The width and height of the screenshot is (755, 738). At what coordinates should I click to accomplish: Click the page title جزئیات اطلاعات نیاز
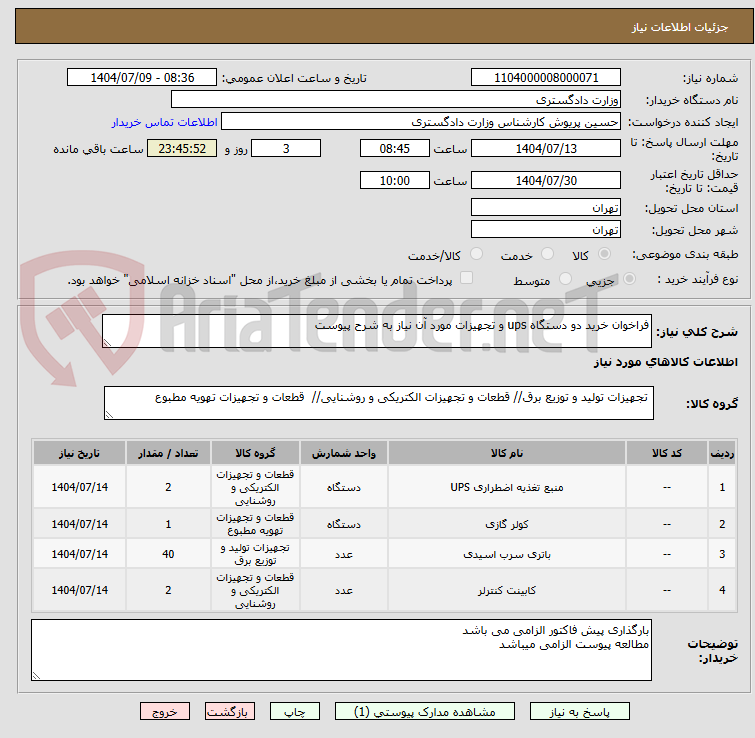(680, 27)
